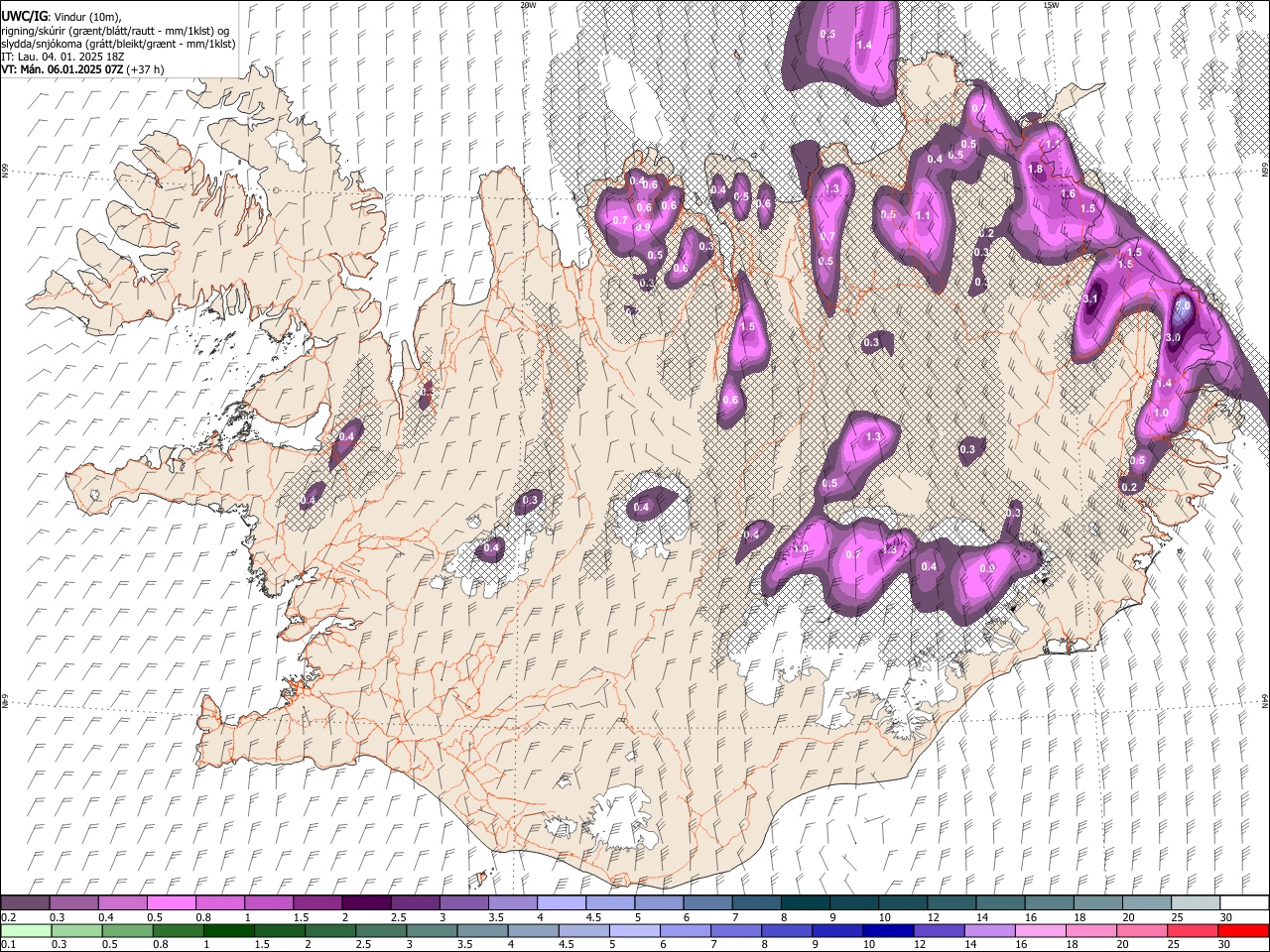Image resolution: width=1270 pixels, height=952 pixels.
Task: Click the "rigning/skúrir" legend description line
Action: (117, 31)
